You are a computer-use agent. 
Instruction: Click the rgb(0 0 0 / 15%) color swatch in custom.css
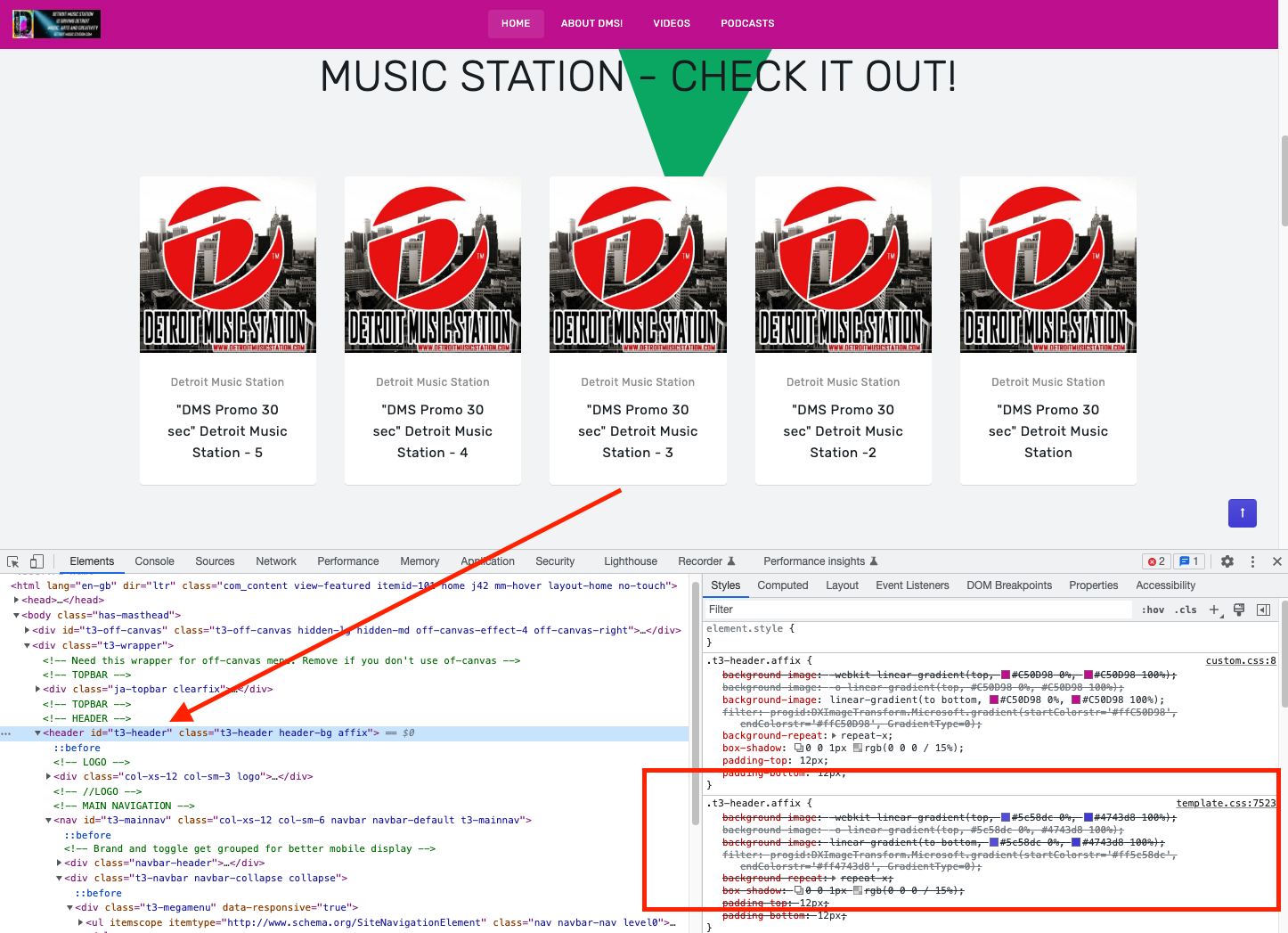coord(858,749)
